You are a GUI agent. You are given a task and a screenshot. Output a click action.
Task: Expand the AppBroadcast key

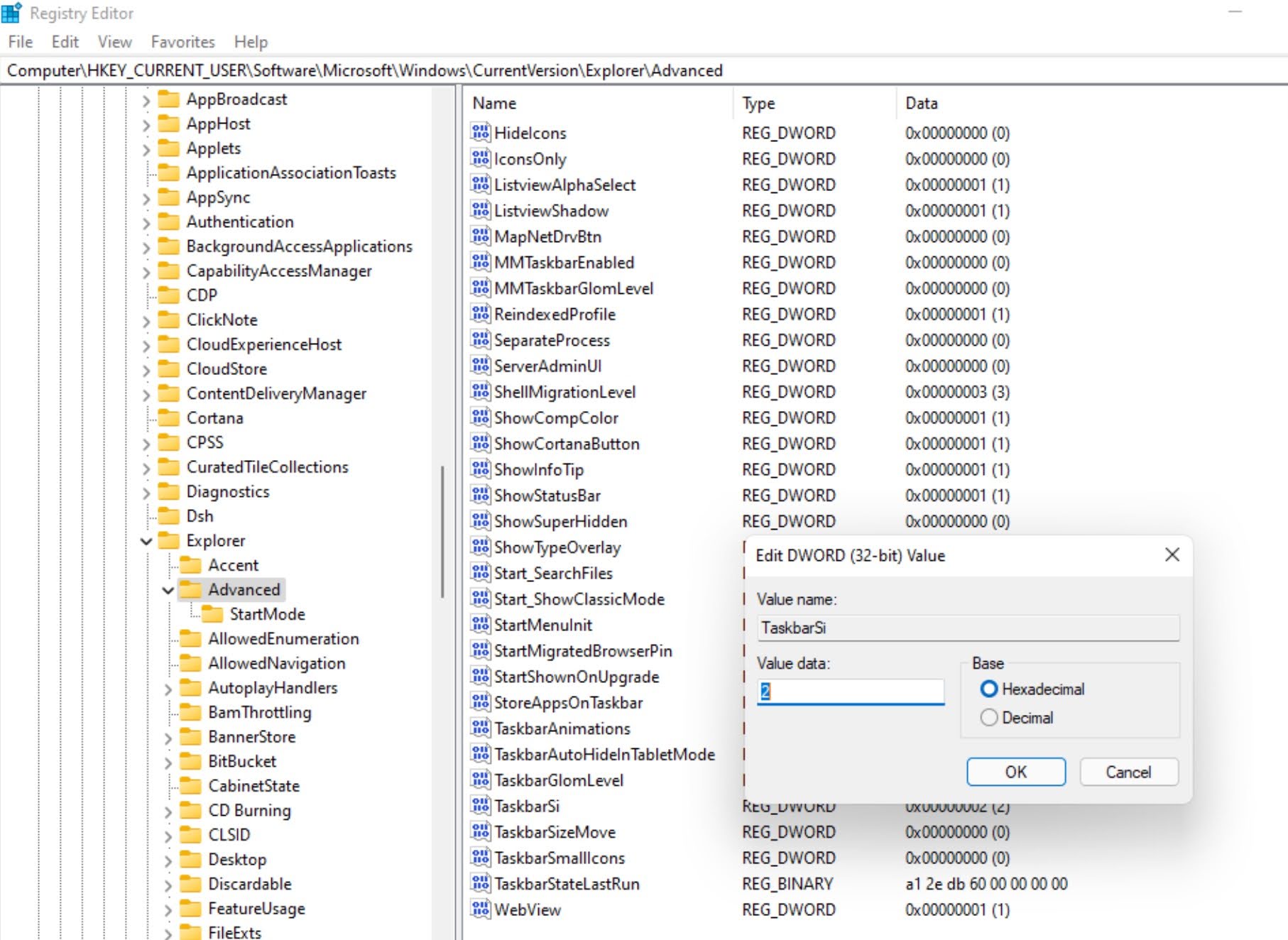point(146,100)
